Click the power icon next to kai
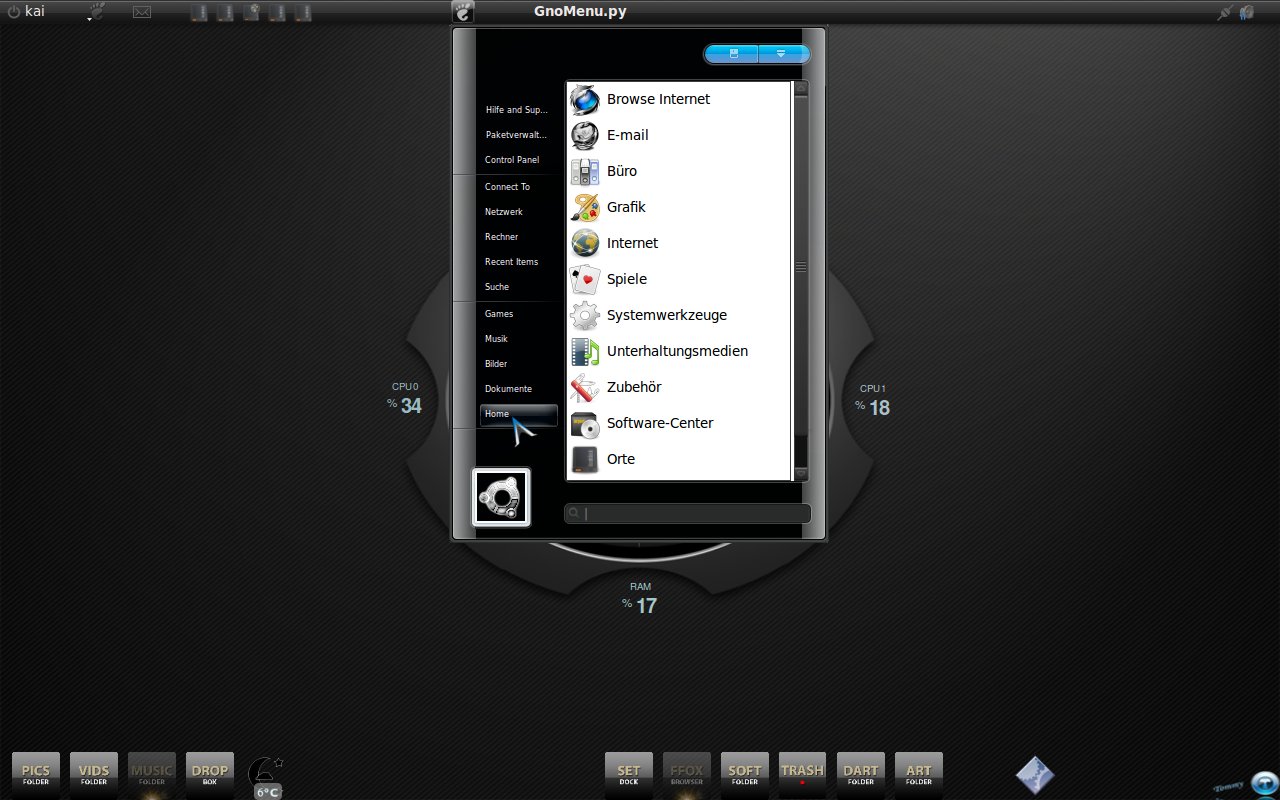Image resolution: width=1280 pixels, height=800 pixels. 14,12
